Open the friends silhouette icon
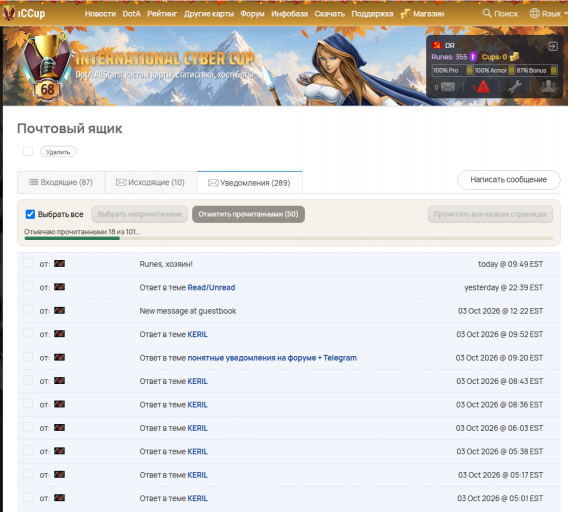Screen dimensions: 568x512 (548, 87)
